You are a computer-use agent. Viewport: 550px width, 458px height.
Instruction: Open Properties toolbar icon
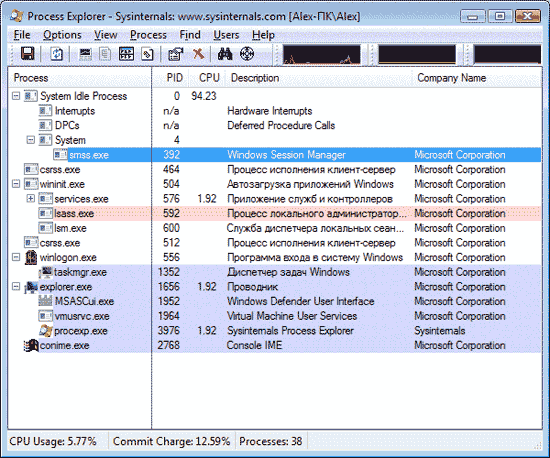pyautogui.click(x=176, y=54)
